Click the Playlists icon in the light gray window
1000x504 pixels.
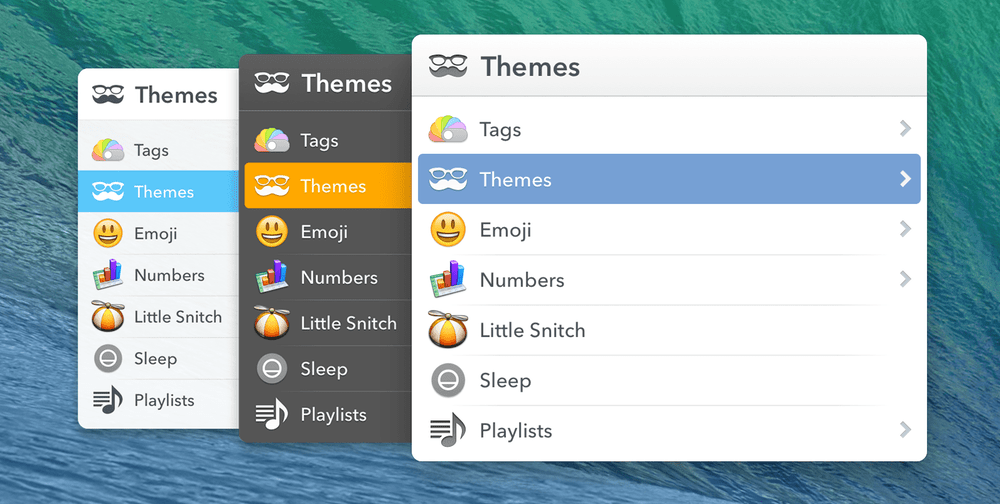pos(108,400)
